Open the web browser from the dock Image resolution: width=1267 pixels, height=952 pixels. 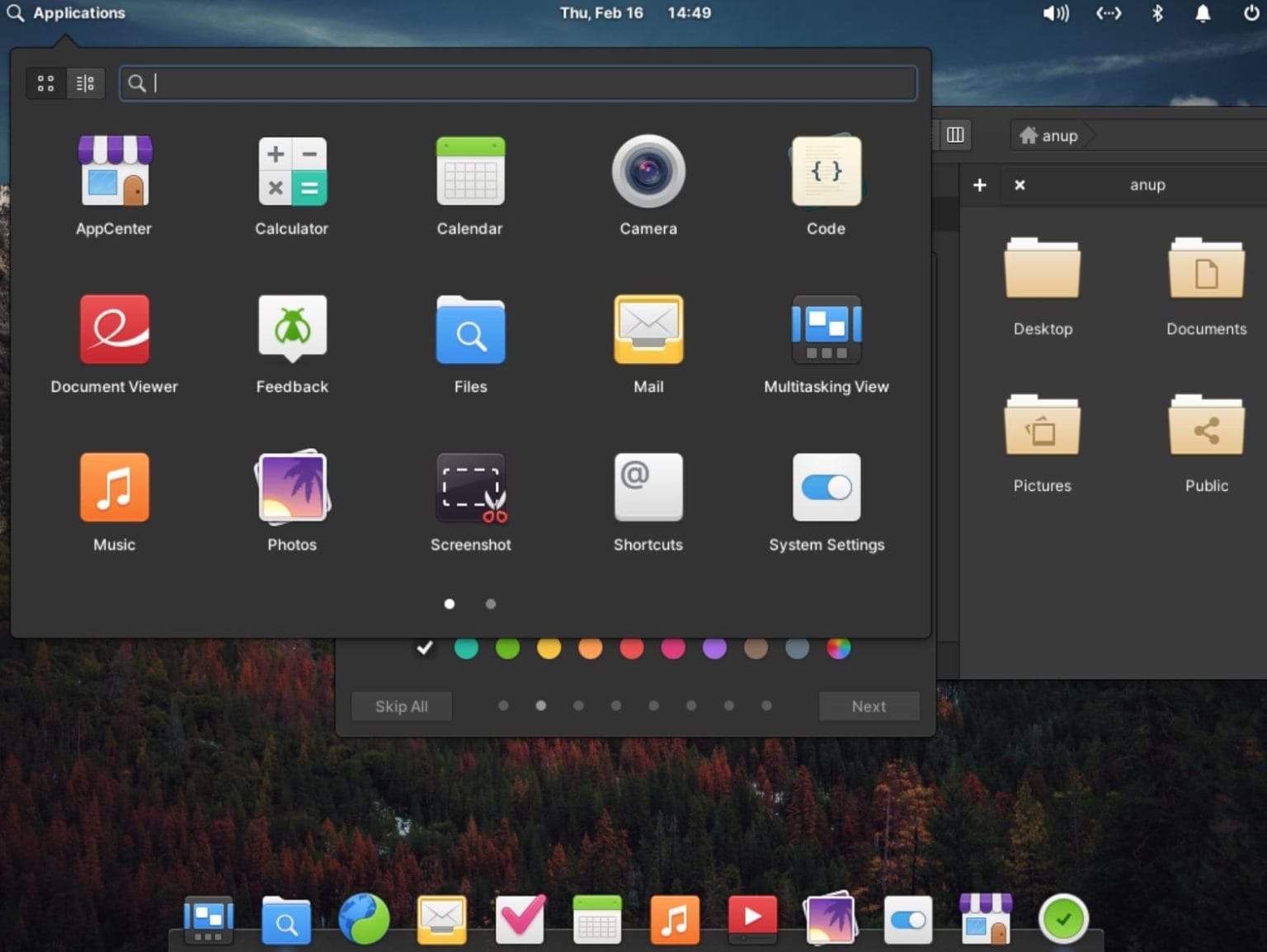pyautogui.click(x=363, y=918)
